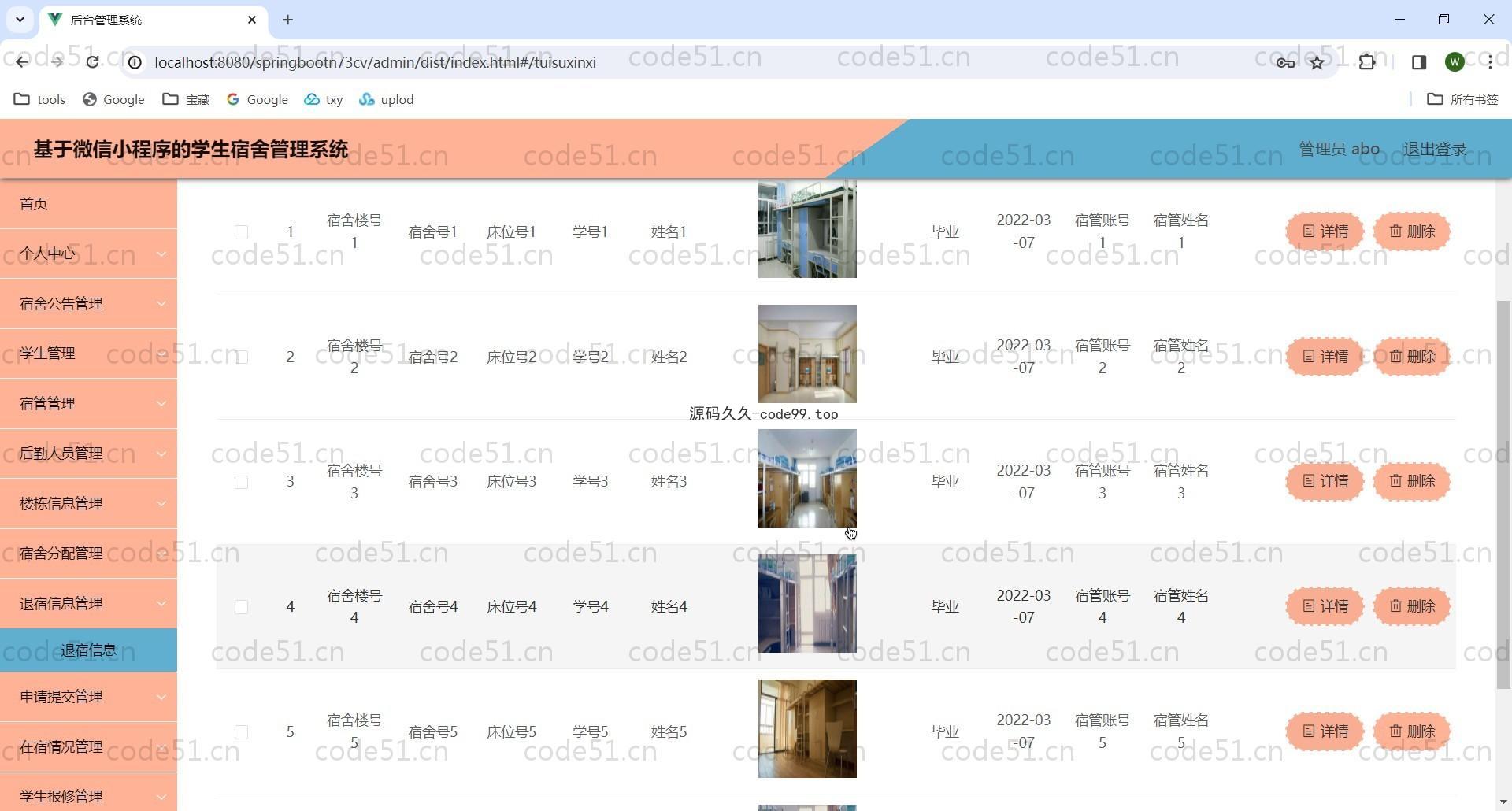This screenshot has width=1512, height=811.
Task: Delete row 1 with 删除 button
Action: pos(1412,231)
